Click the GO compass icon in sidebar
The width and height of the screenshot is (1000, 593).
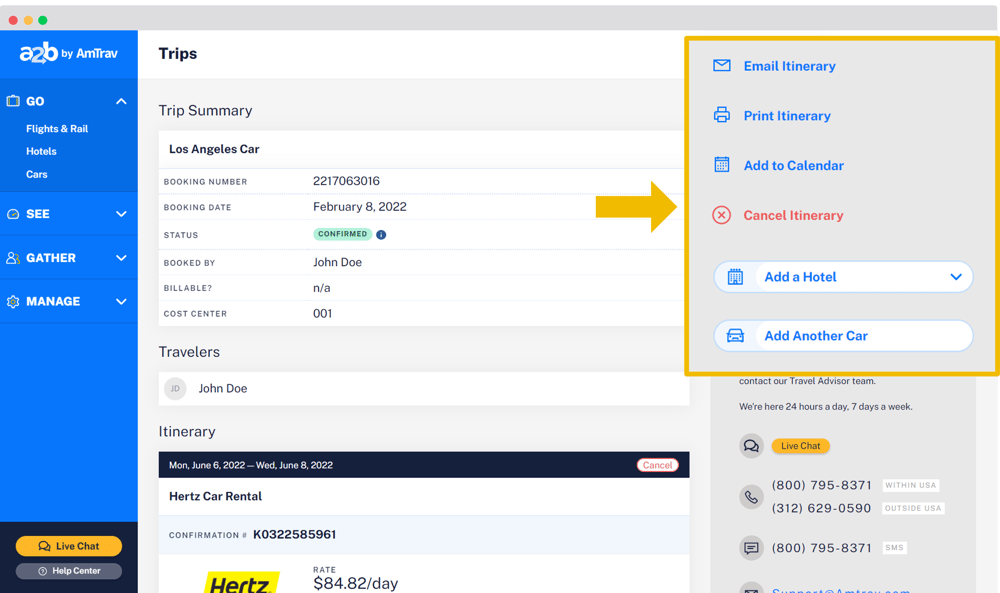pos(12,101)
